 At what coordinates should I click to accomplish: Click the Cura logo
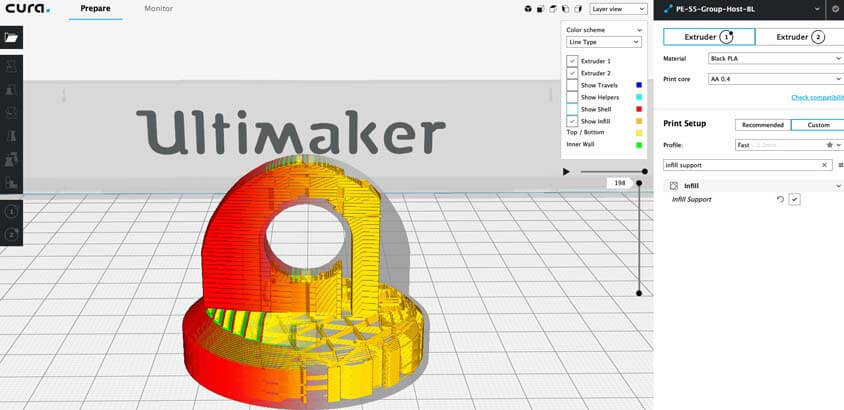click(28, 9)
